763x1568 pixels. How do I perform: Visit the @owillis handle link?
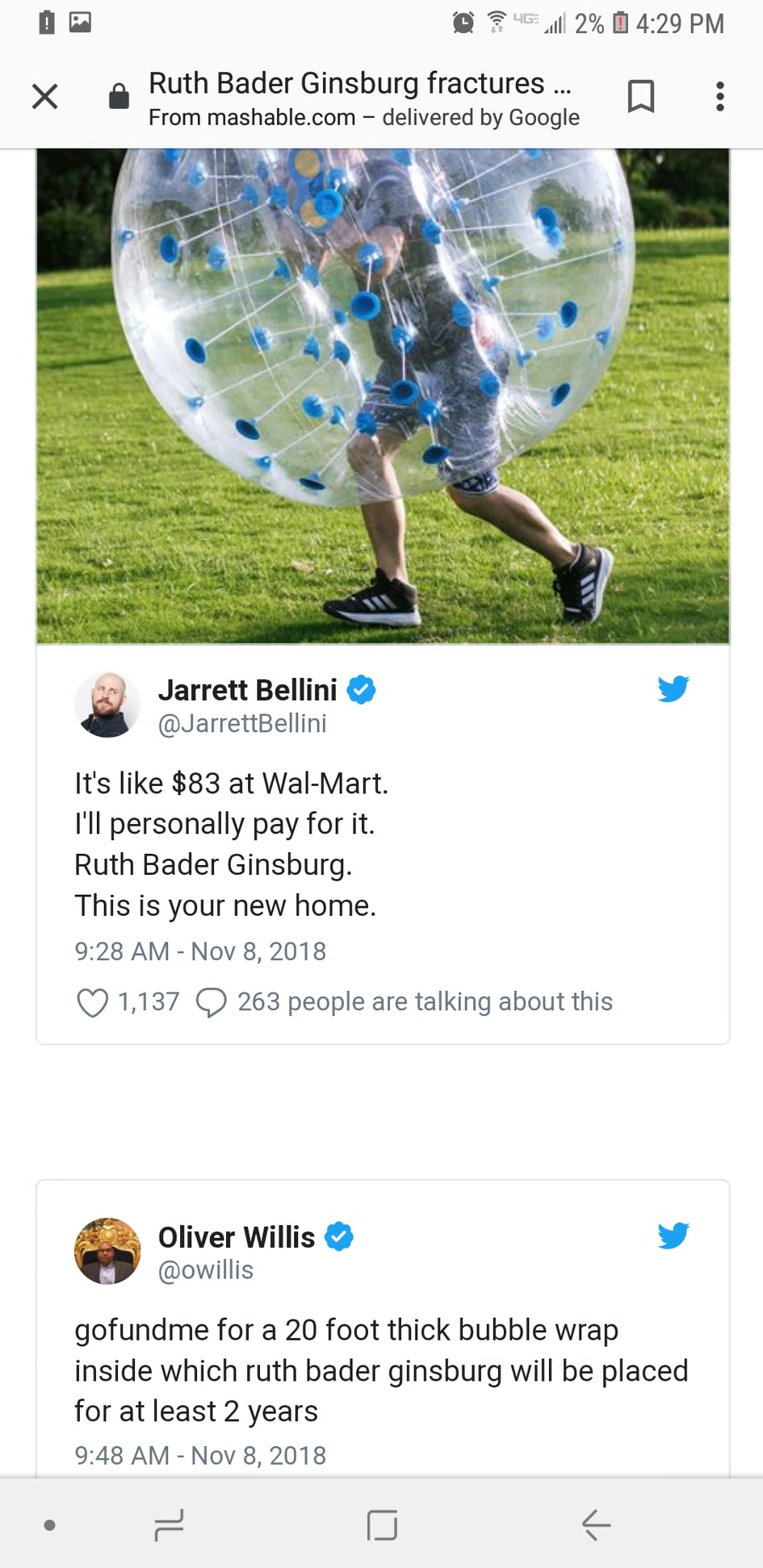[206, 1270]
